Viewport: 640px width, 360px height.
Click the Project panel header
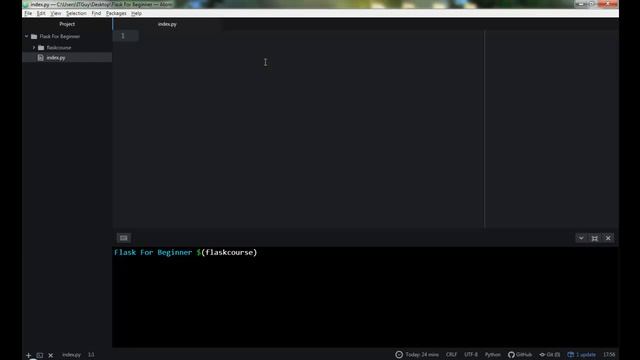(67, 24)
